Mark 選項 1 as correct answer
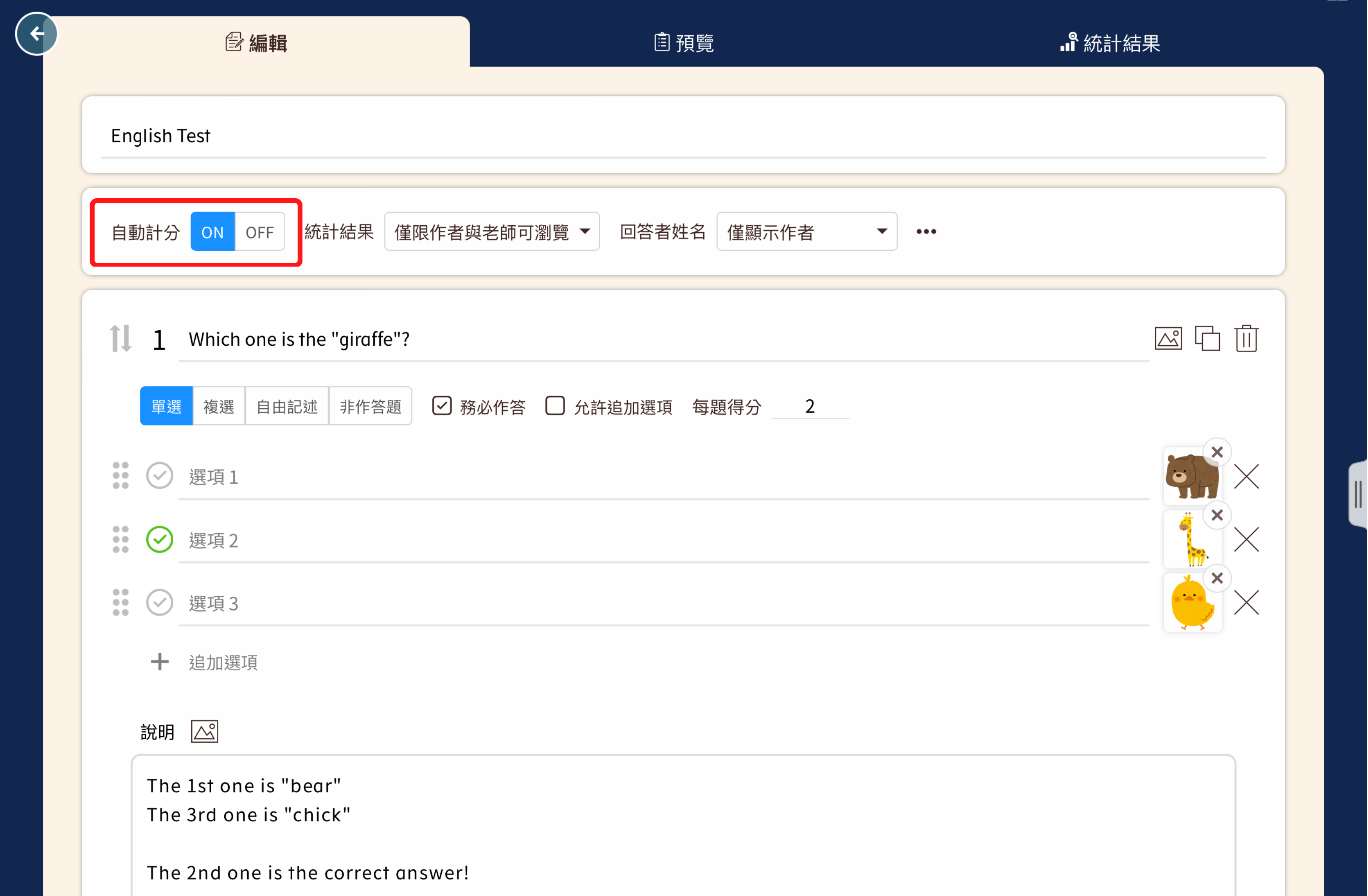Screen dimensions: 1368x896 pos(159,476)
